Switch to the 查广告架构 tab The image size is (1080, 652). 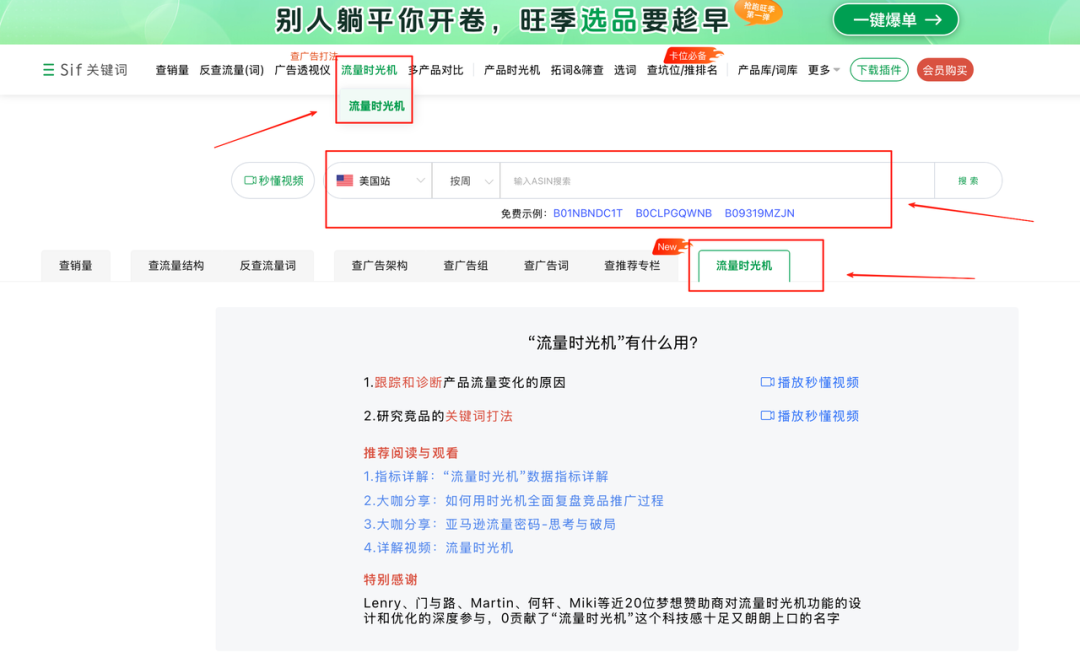[377, 265]
